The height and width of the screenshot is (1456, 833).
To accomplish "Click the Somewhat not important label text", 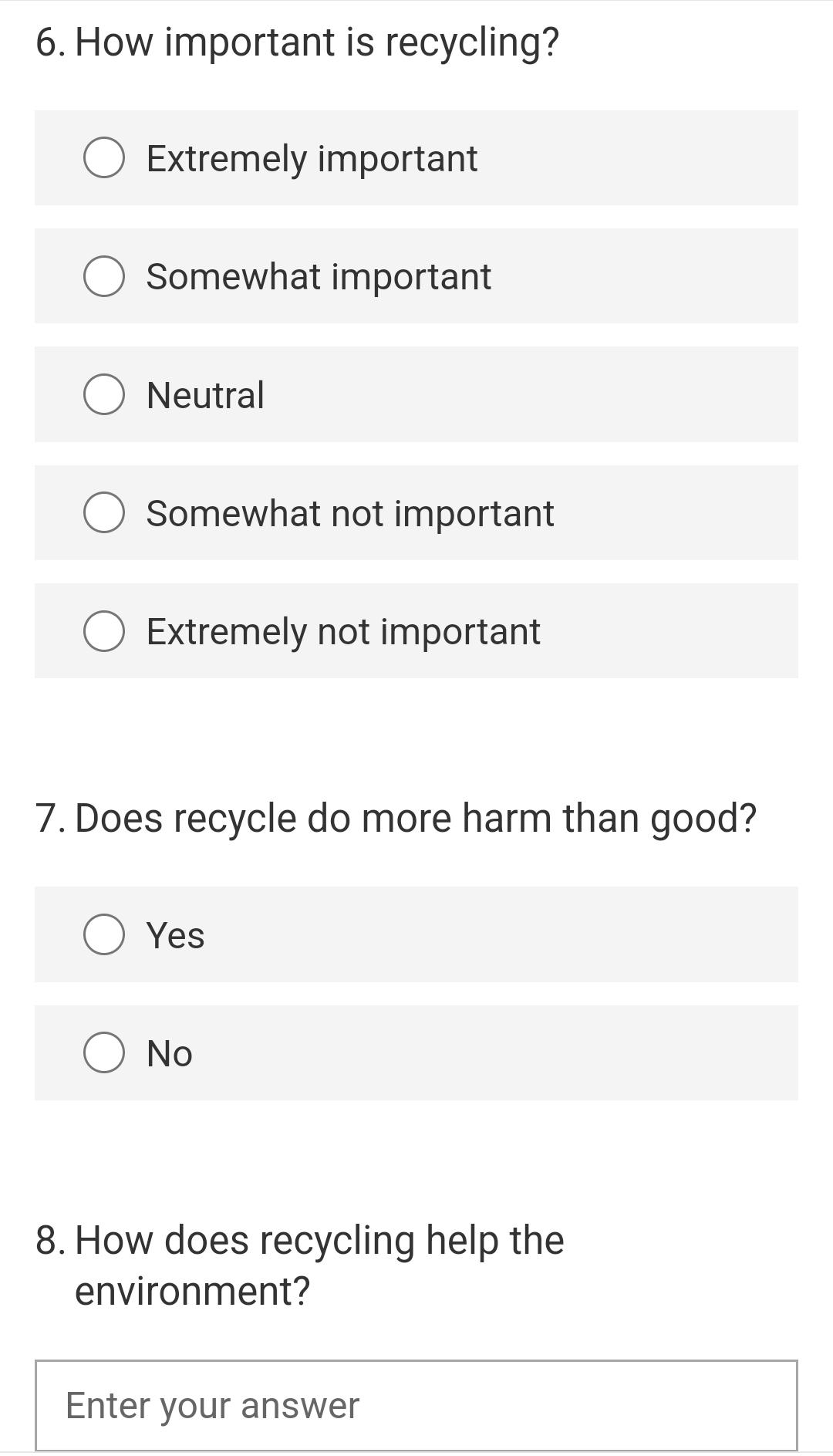I will (x=349, y=512).
